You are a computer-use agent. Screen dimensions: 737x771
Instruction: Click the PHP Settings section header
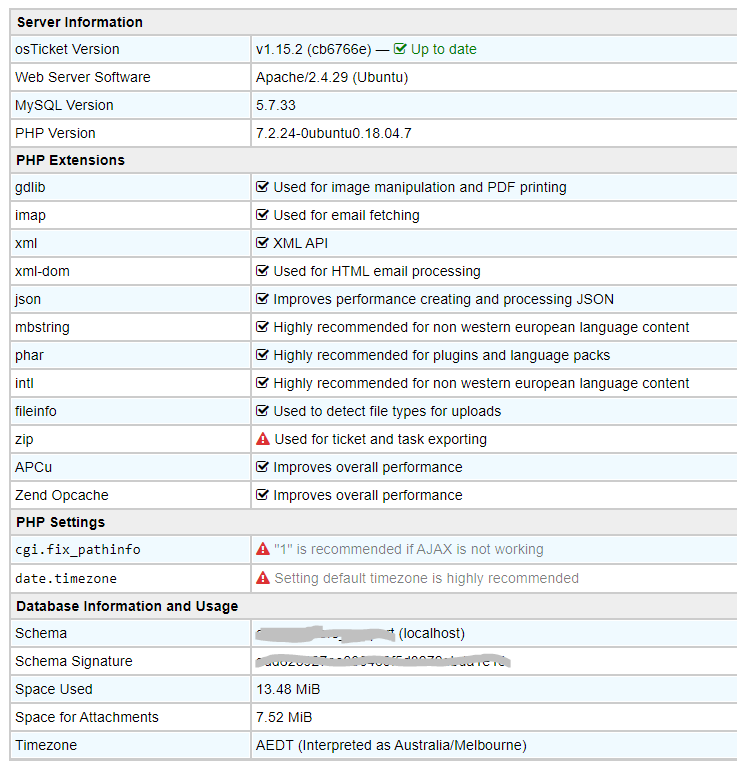coord(61,522)
